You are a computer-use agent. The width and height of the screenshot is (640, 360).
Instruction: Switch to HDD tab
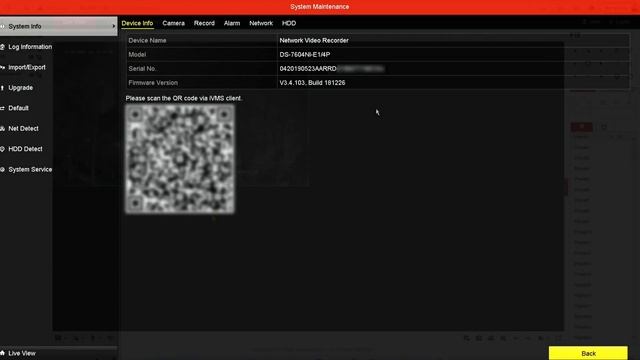289,23
